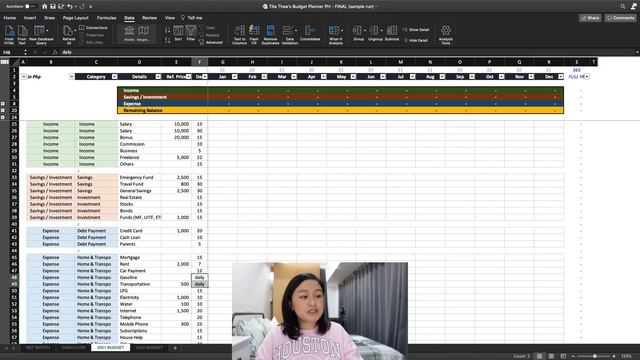Open the Details column filter dropdown
Screen dimensions: 640x360
[x=158, y=77]
